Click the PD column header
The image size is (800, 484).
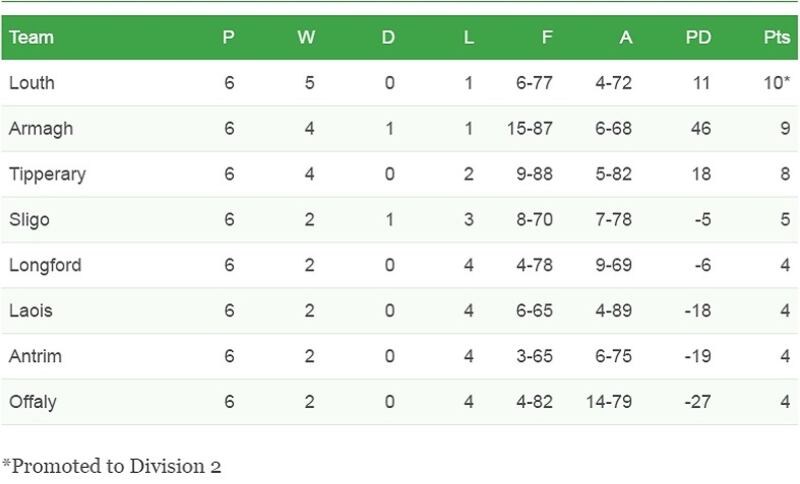698,38
